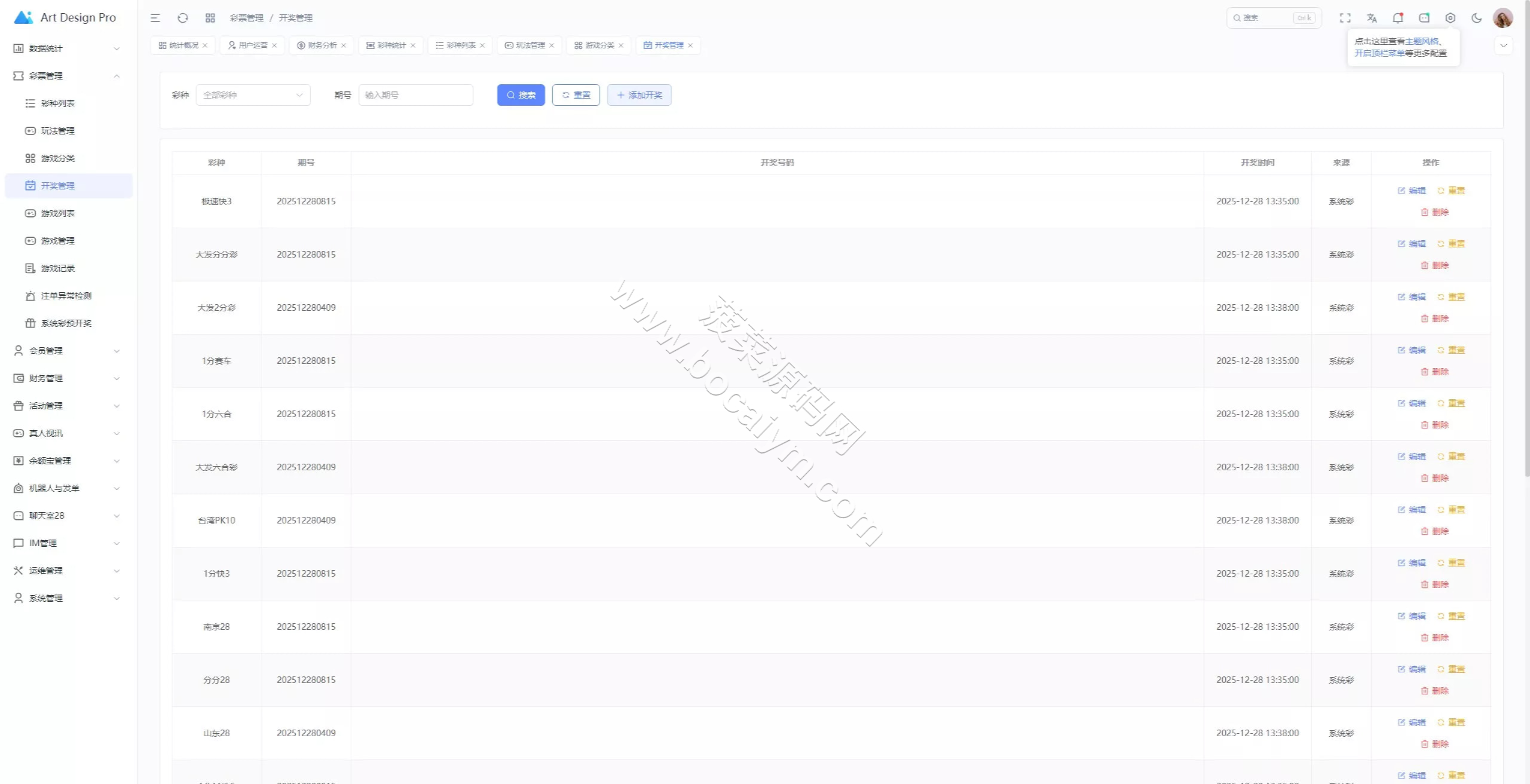Click the refresh page icon
This screenshot has height=784, width=1530.
[183, 18]
